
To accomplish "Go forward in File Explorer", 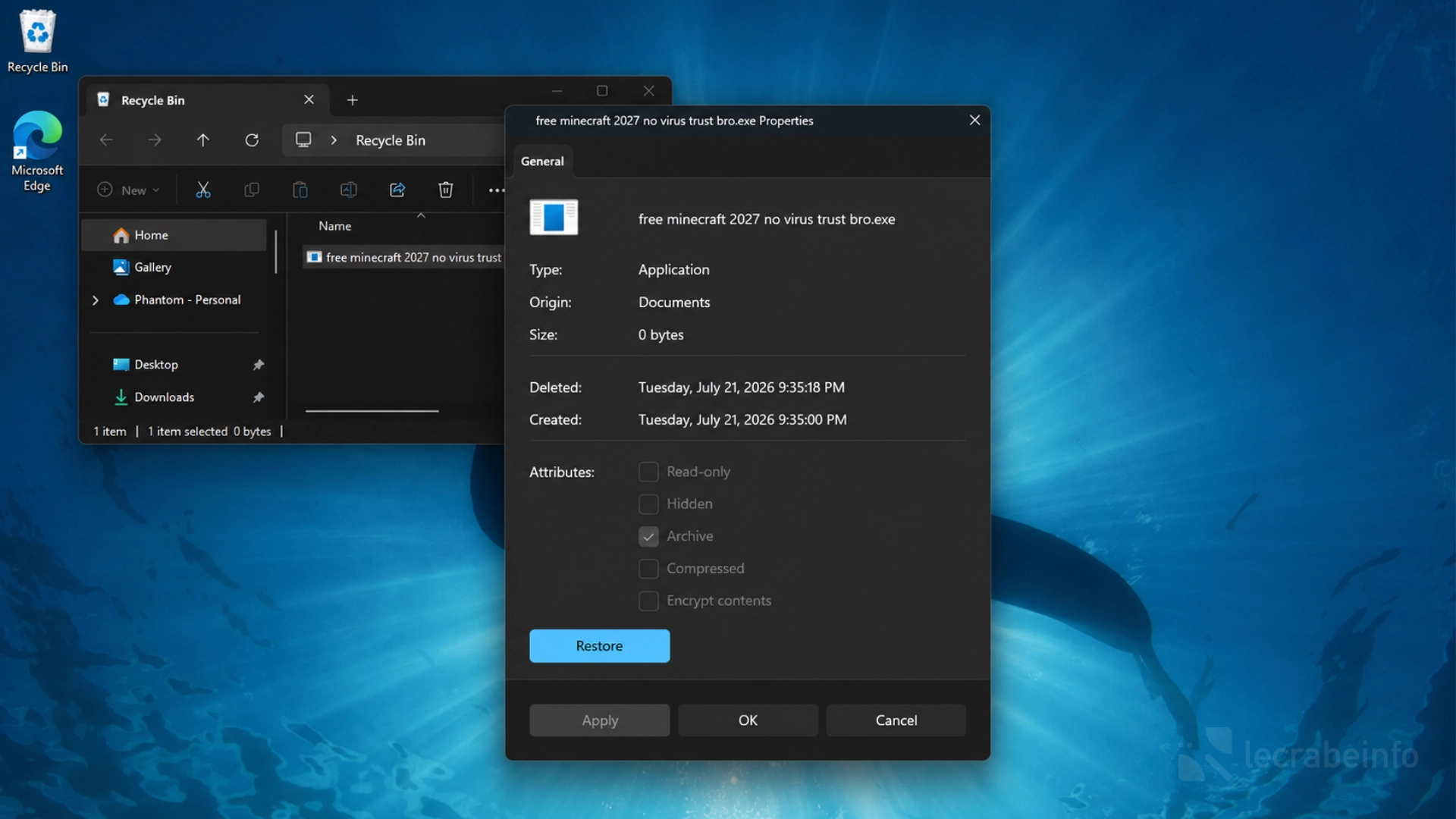I will tap(155, 140).
